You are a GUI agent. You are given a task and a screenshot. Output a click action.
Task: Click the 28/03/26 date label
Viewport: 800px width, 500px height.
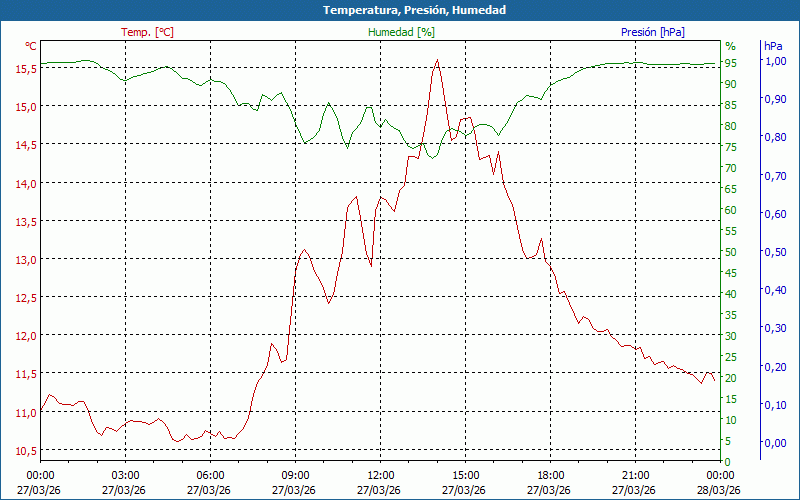click(x=720, y=490)
